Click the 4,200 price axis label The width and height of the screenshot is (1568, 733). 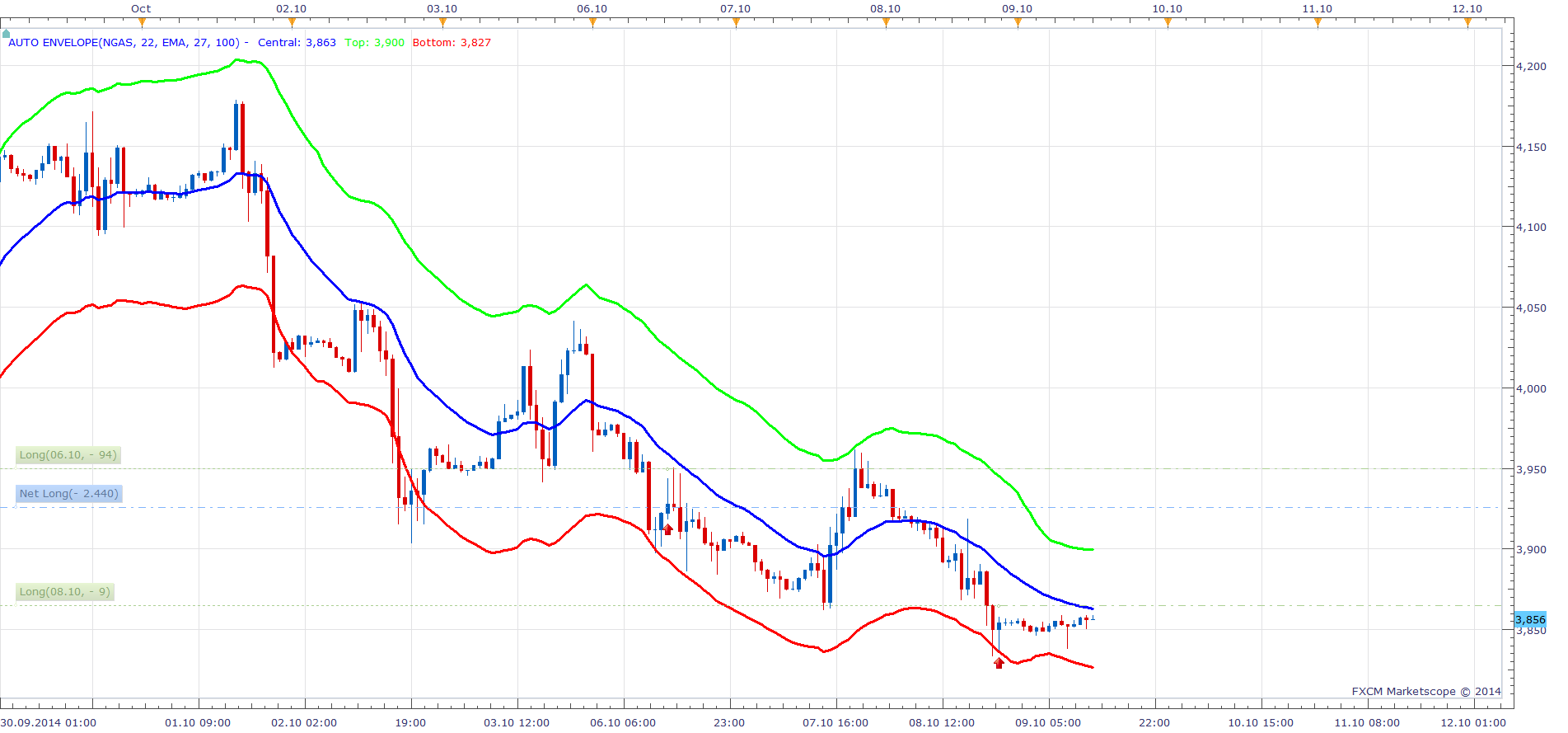pos(1531,66)
